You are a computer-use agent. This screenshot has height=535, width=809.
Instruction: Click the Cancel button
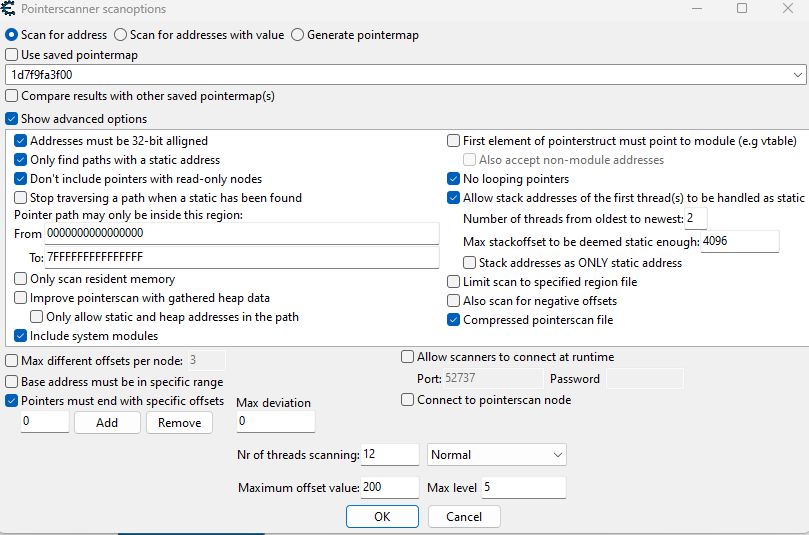[464, 517]
